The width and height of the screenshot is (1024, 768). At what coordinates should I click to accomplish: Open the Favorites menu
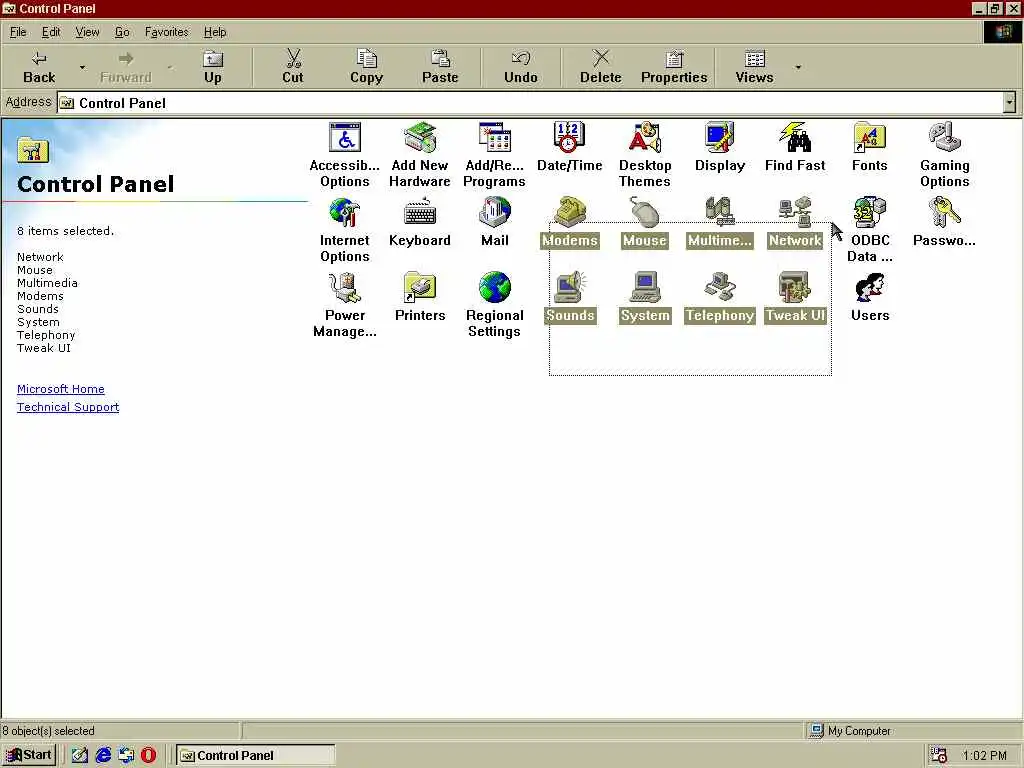[x=167, y=32]
